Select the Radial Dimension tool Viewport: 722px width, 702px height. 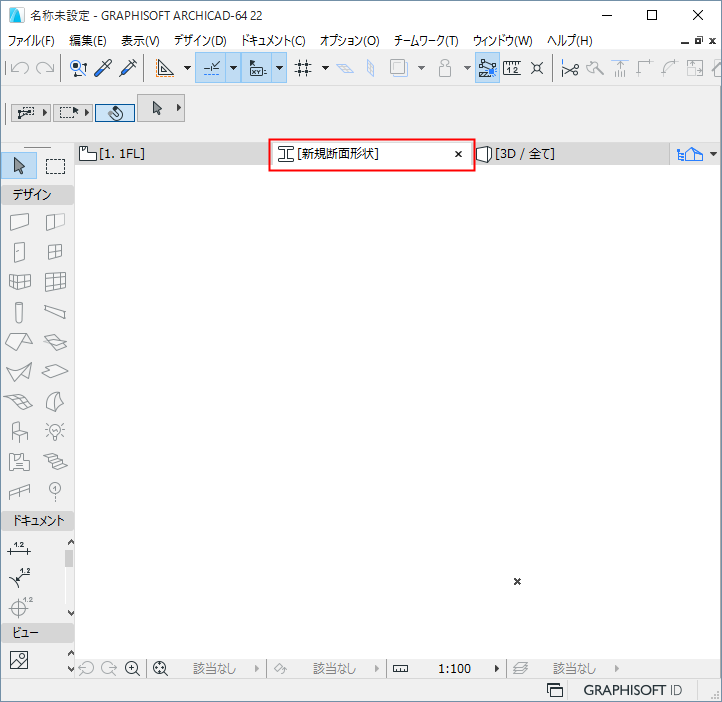[20, 578]
